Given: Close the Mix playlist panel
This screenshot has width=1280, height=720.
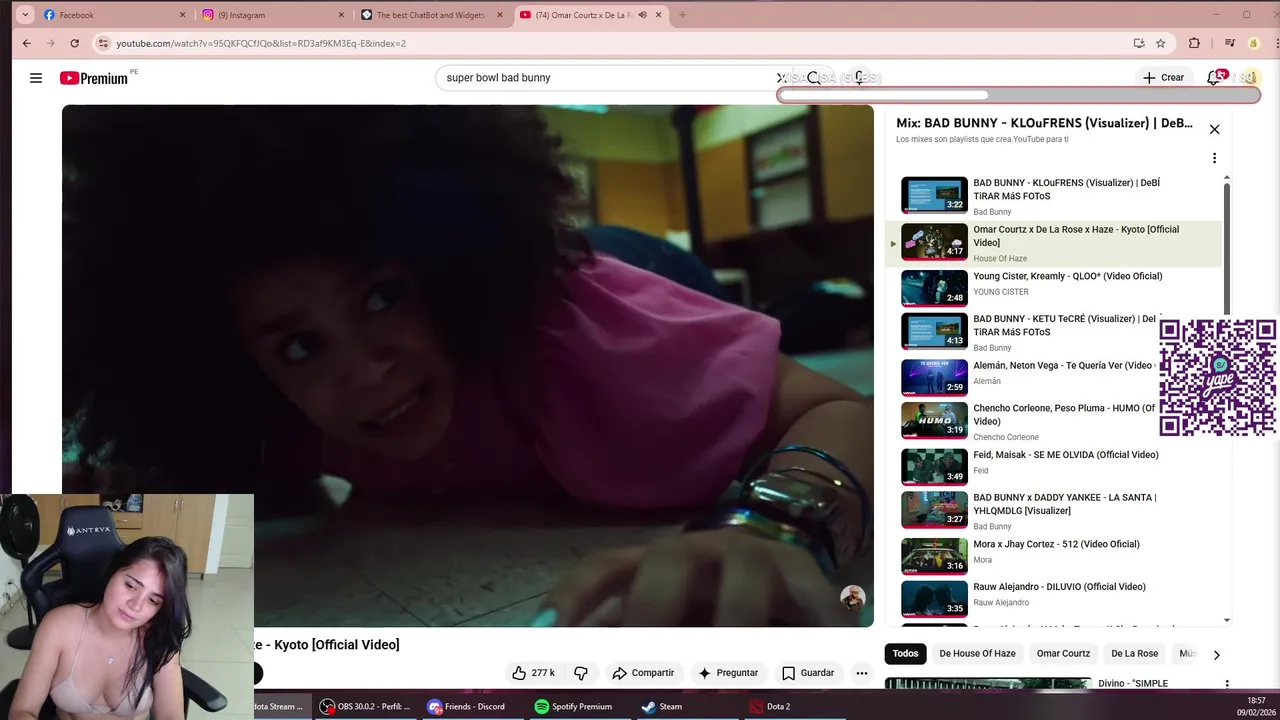Looking at the screenshot, I should [x=1214, y=129].
